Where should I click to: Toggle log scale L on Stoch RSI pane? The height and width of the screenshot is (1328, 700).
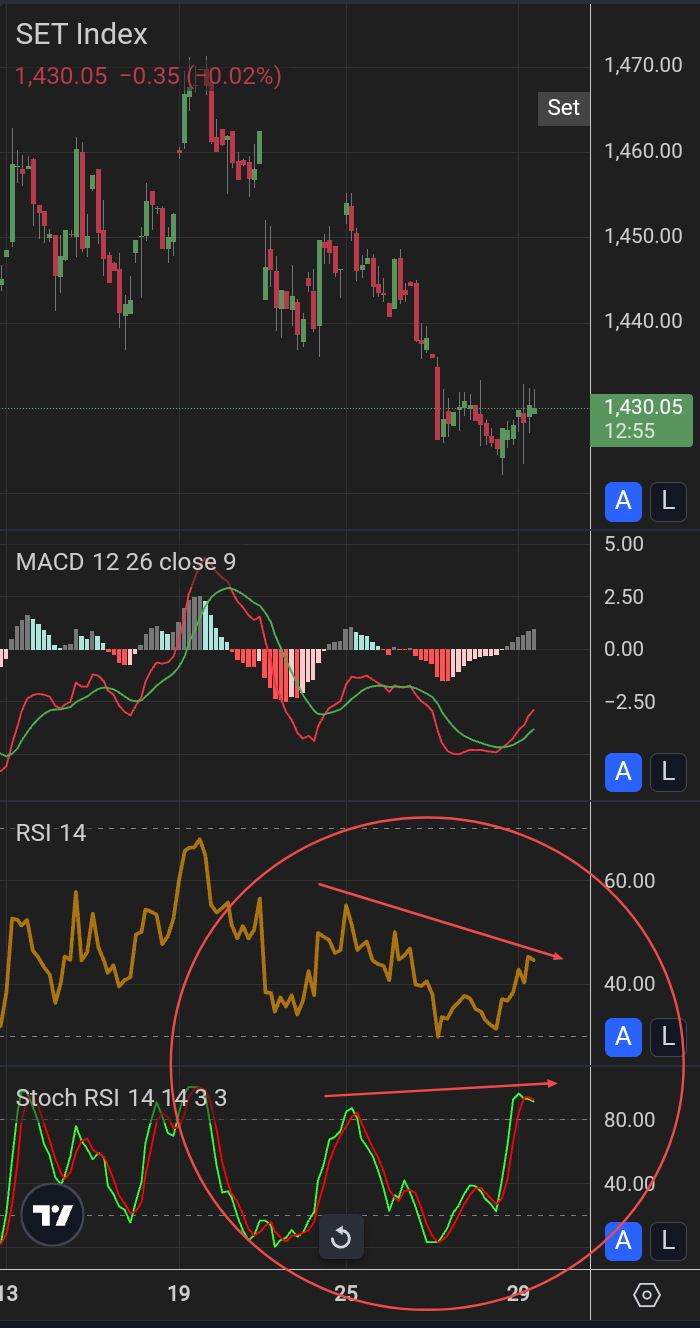[668, 1241]
